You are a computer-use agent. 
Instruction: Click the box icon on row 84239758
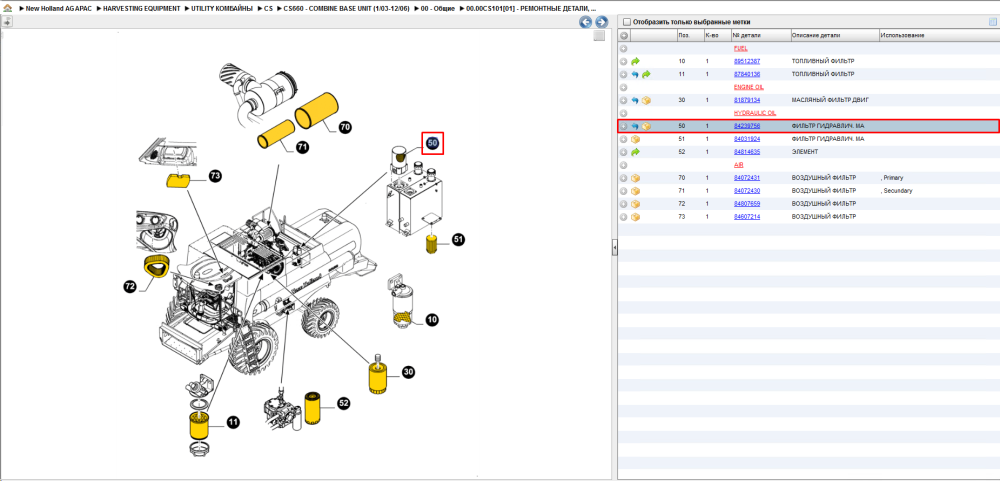point(646,126)
